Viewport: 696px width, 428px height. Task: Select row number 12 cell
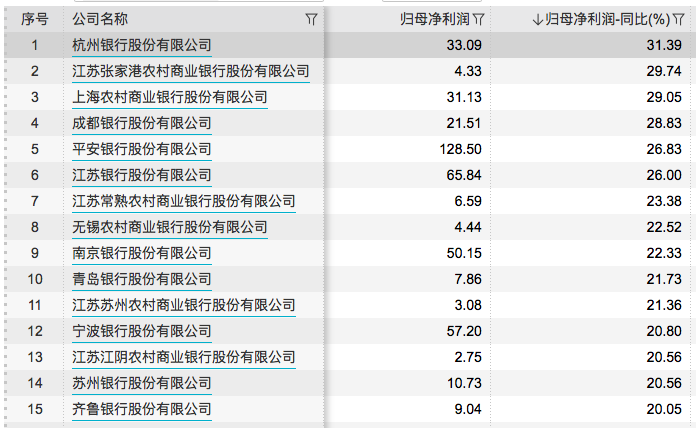tap(35, 331)
